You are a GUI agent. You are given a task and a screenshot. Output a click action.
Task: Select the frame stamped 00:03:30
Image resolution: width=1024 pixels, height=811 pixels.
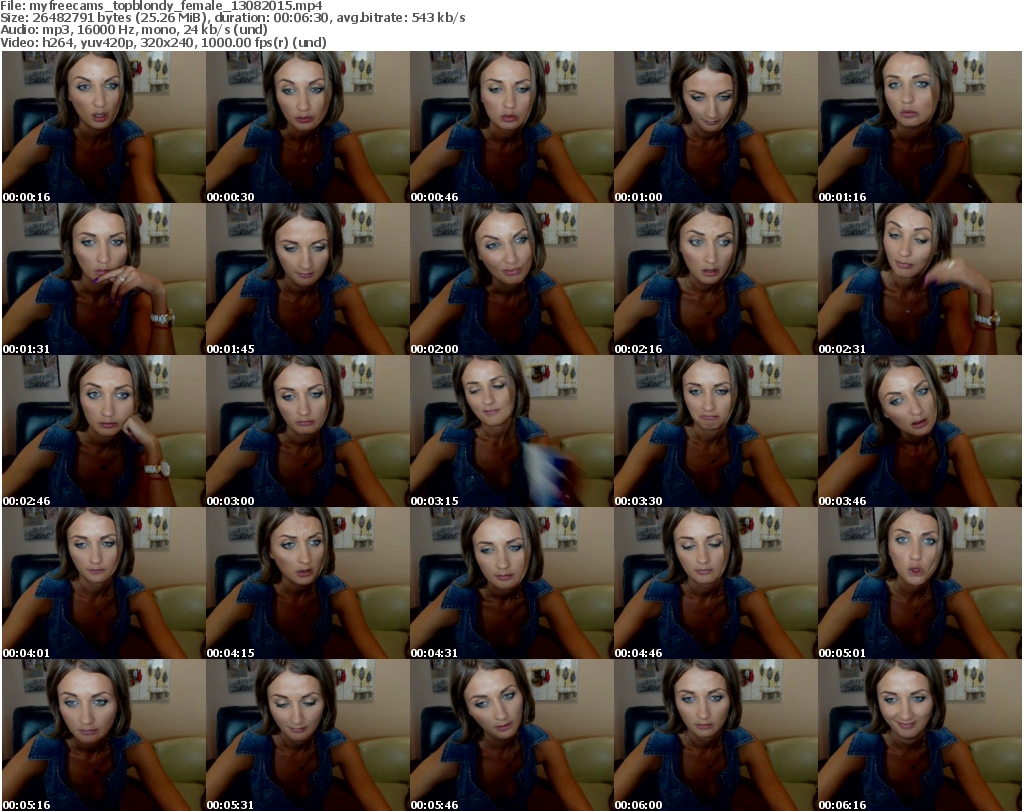(x=716, y=431)
